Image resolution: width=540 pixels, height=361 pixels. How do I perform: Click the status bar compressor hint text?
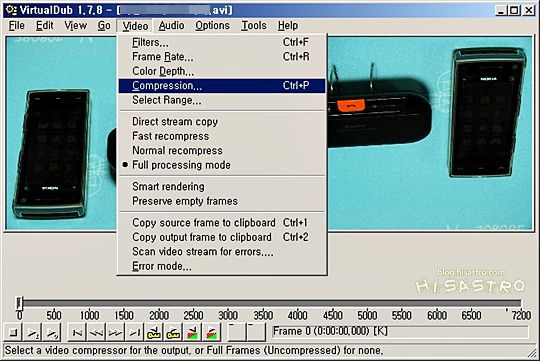pyautogui.click(x=194, y=351)
